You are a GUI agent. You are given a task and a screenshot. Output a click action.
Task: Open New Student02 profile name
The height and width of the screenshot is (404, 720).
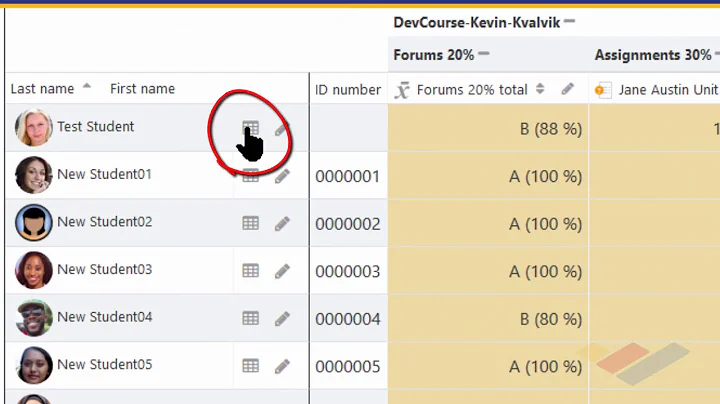click(104, 222)
